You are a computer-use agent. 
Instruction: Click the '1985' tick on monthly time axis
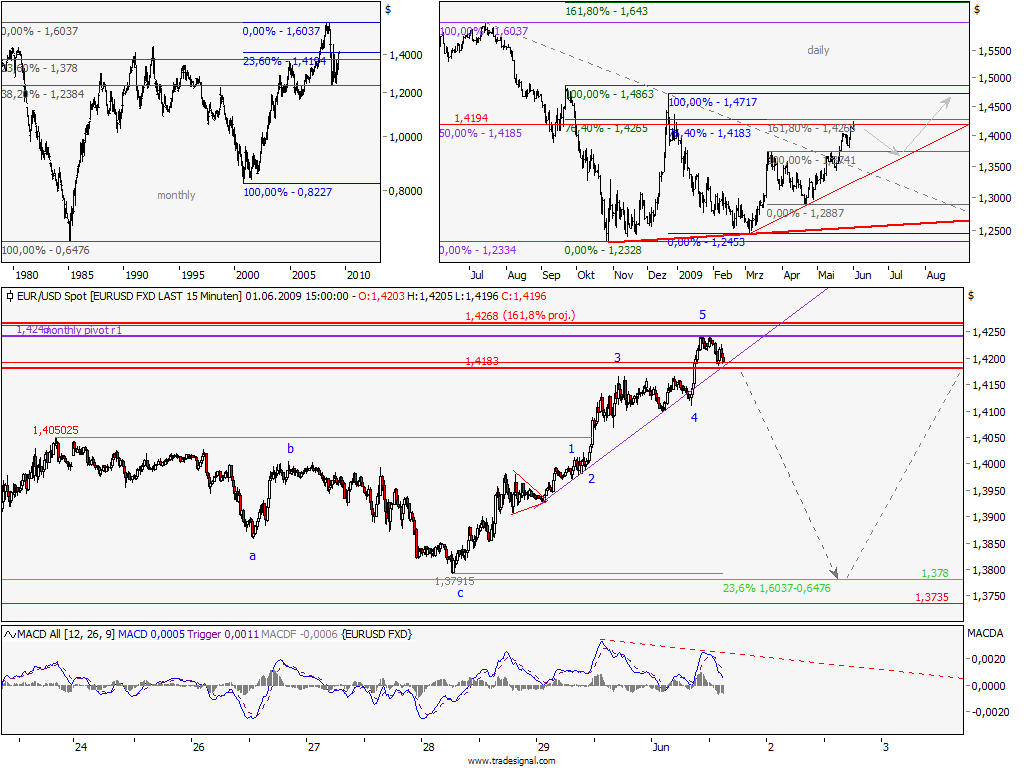[82, 276]
